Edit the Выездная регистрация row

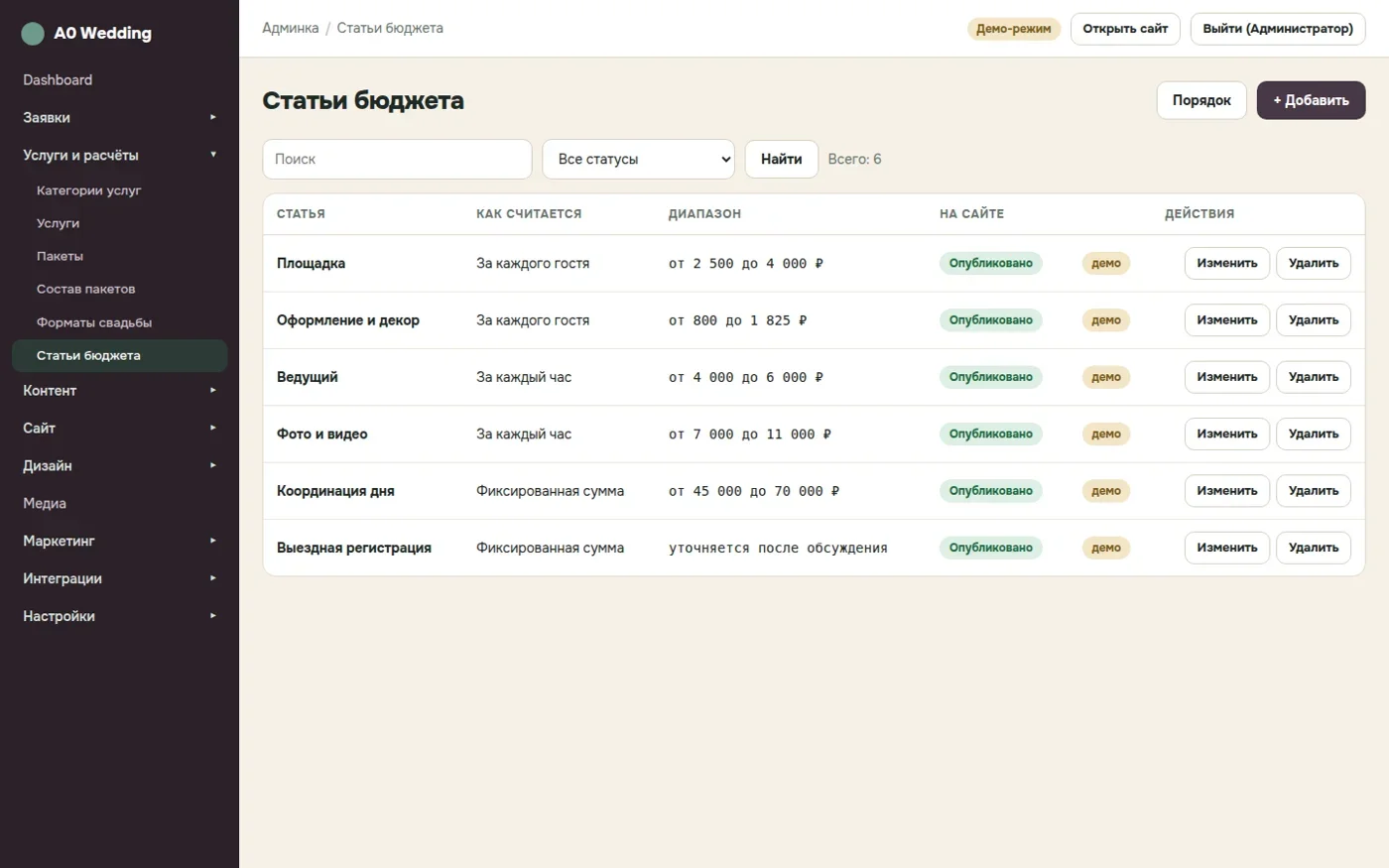[x=1227, y=548]
